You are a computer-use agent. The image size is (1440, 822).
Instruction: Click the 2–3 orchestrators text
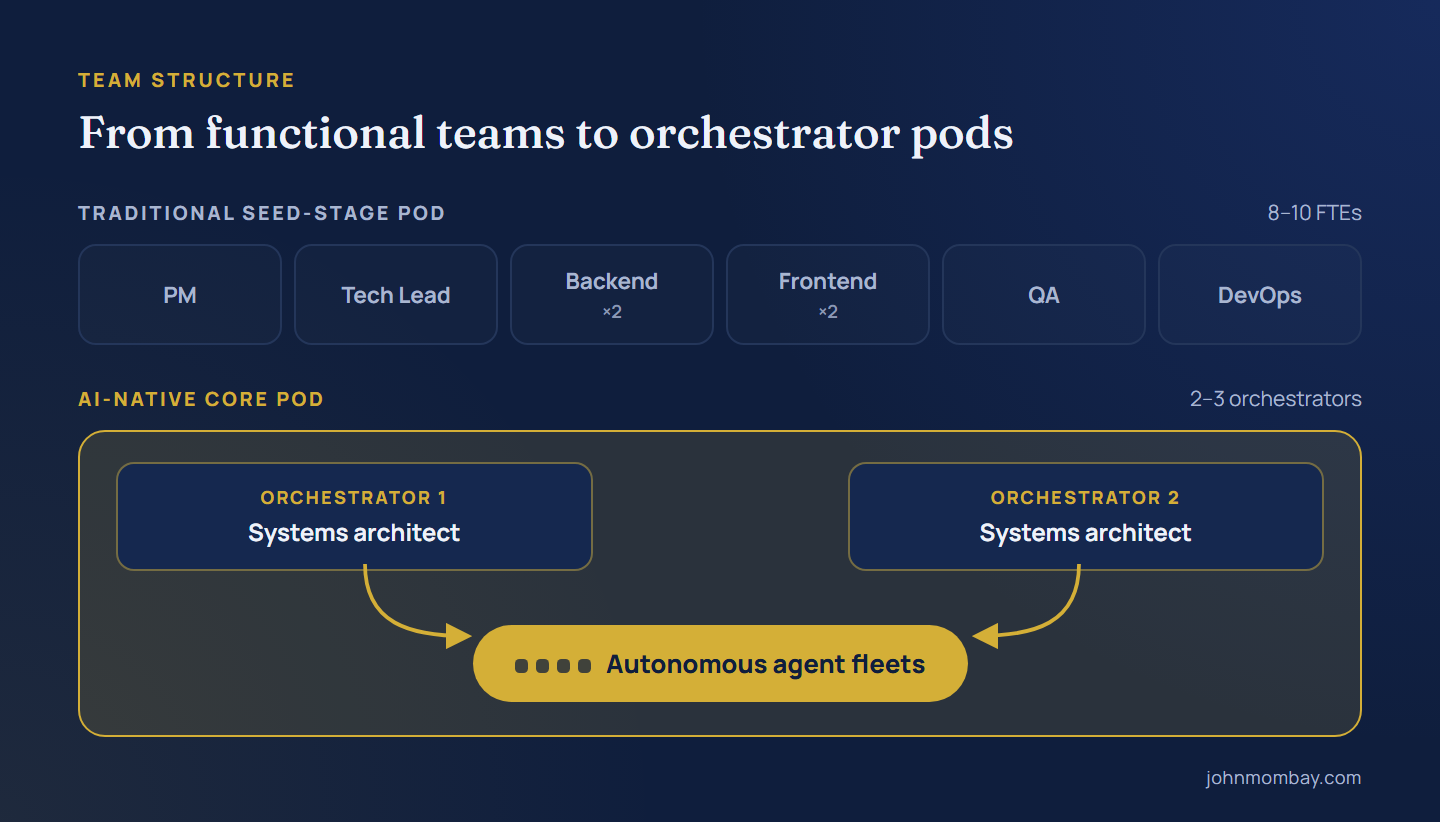pyautogui.click(x=1276, y=399)
